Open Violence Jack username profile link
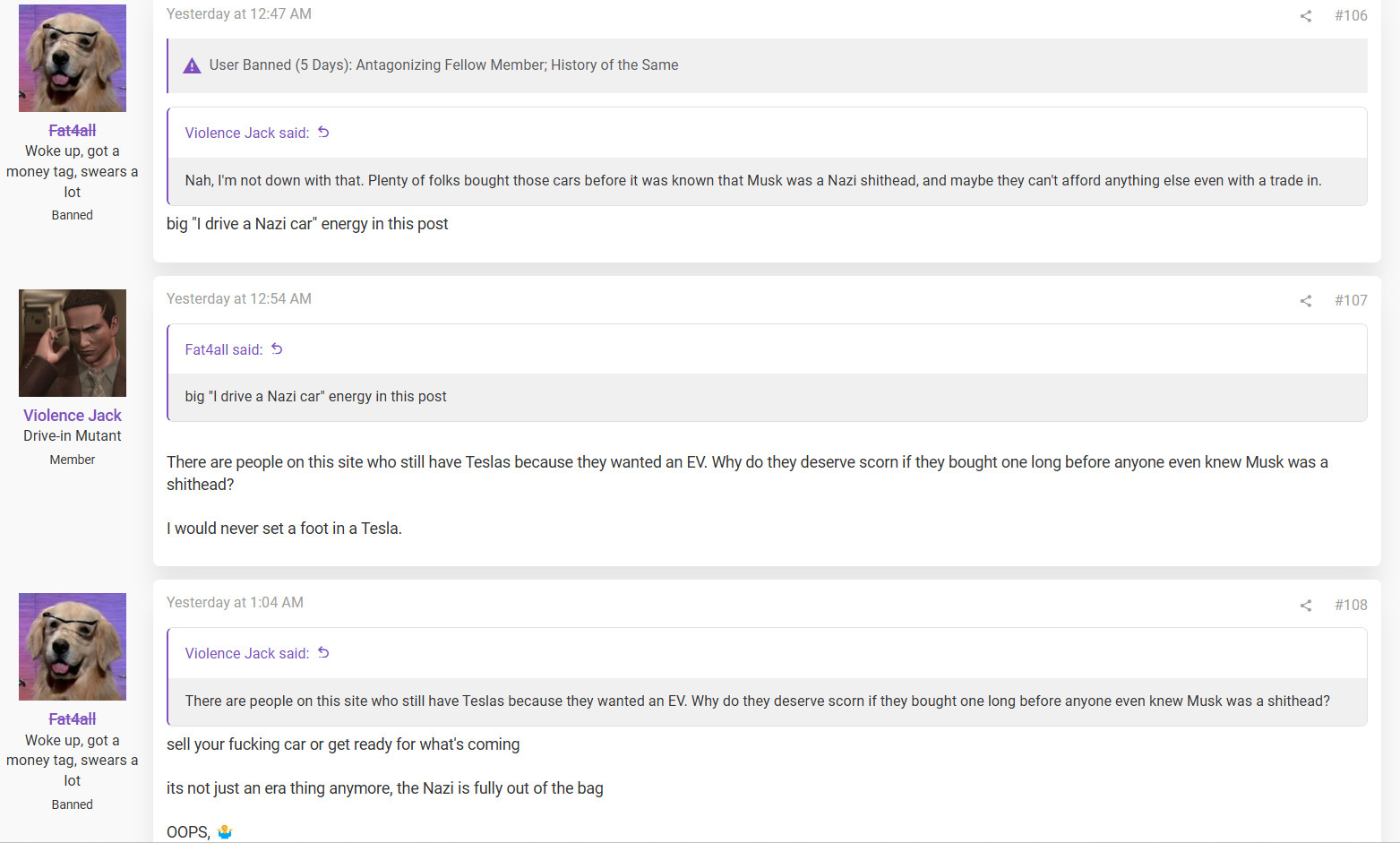This screenshot has width=1400, height=843. pyautogui.click(x=73, y=416)
